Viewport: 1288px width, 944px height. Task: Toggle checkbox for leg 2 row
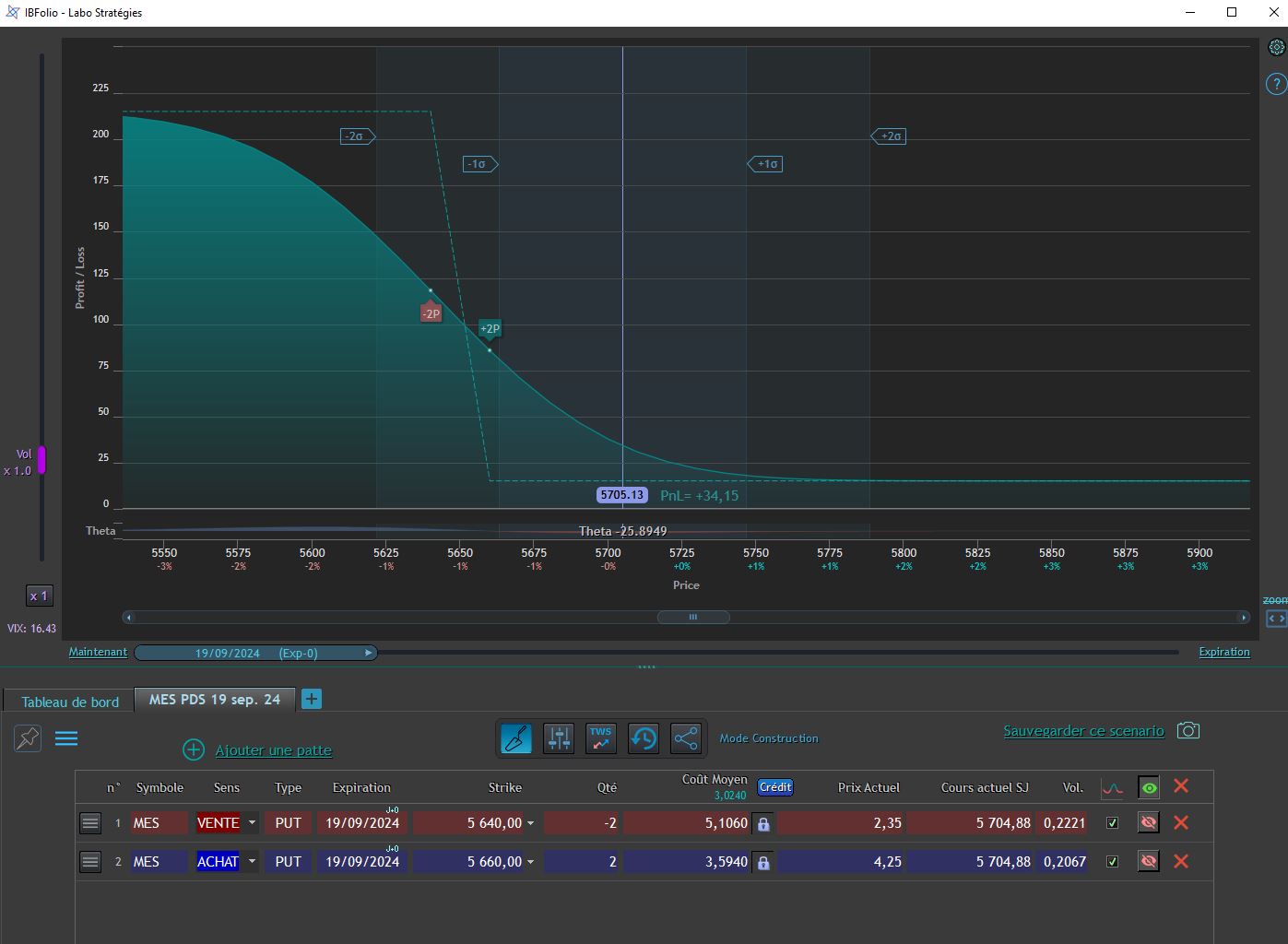(x=1112, y=862)
